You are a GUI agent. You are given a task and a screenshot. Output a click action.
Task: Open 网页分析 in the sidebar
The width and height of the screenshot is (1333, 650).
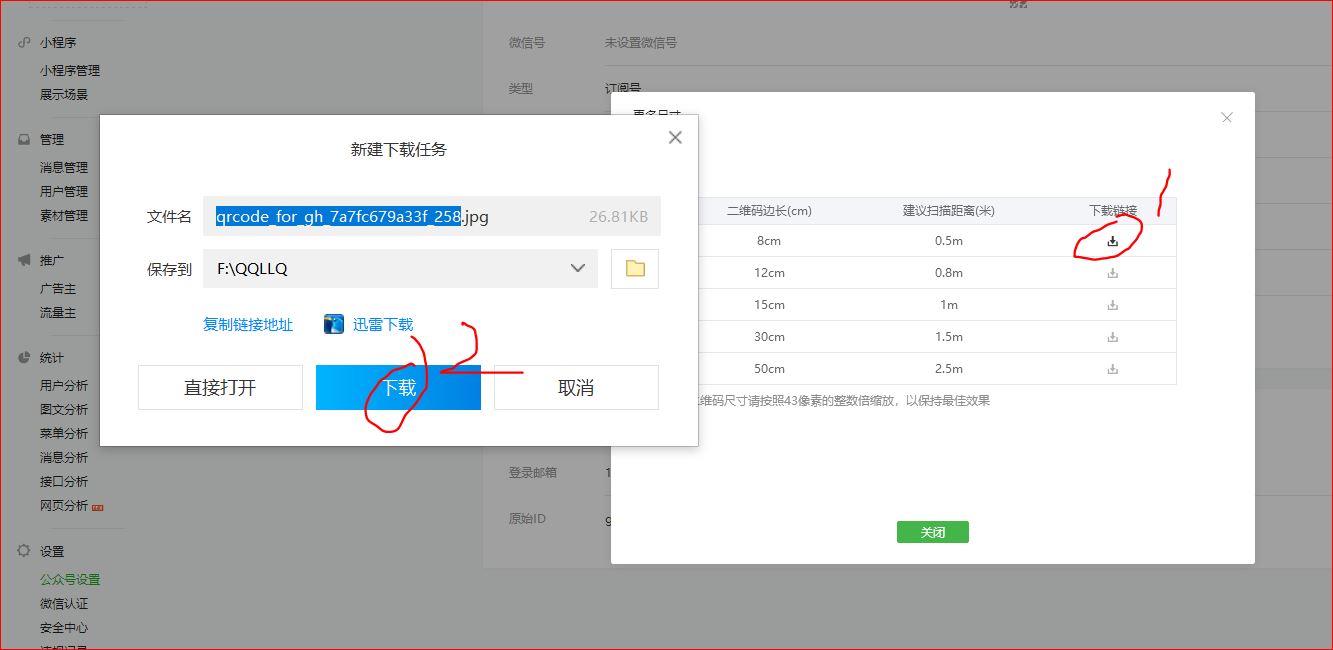coord(64,505)
